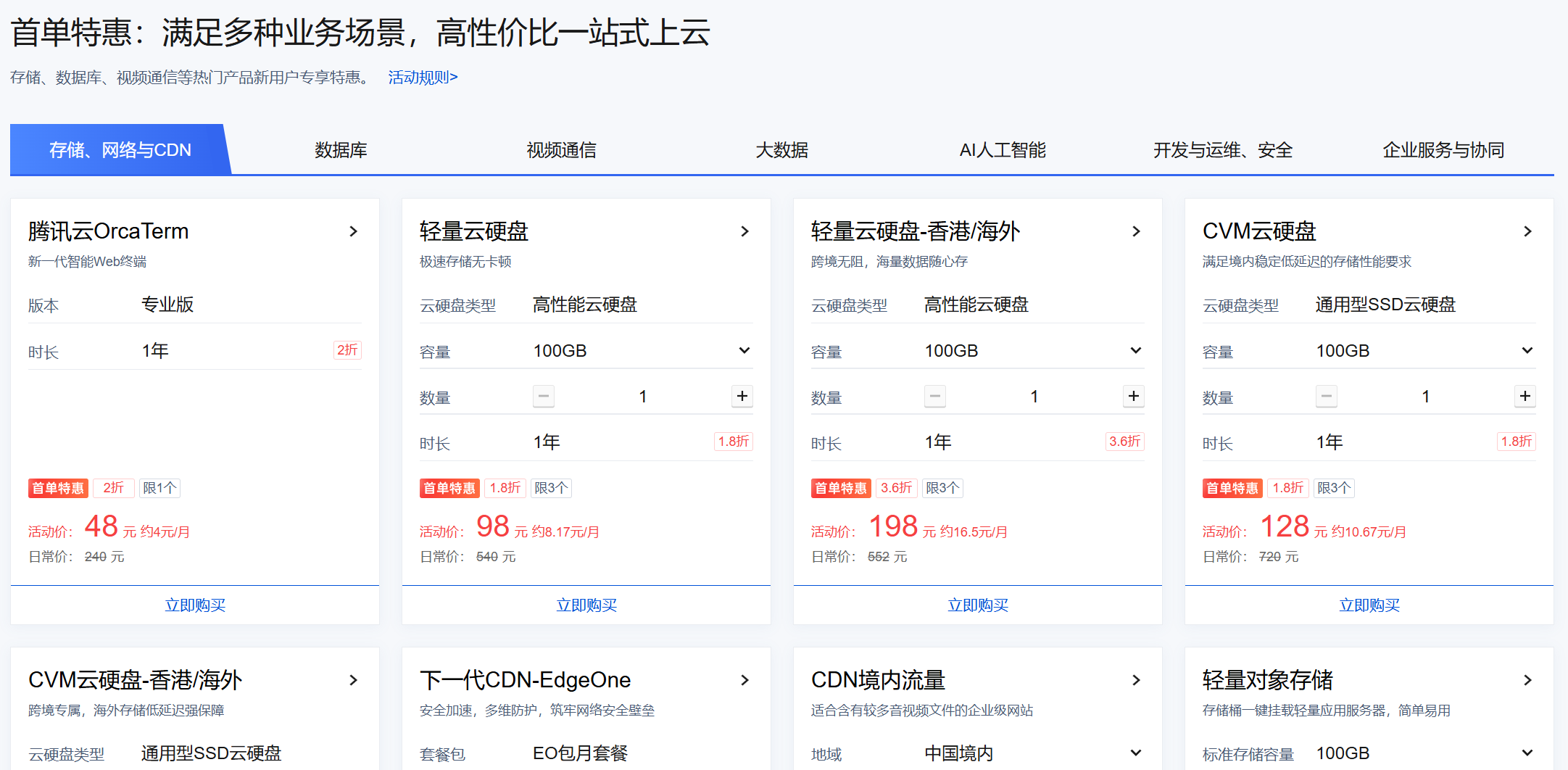Click 立即购买 for 轻量云硬盘-香港/海外
This screenshot has width=1568, height=770.
point(978,605)
